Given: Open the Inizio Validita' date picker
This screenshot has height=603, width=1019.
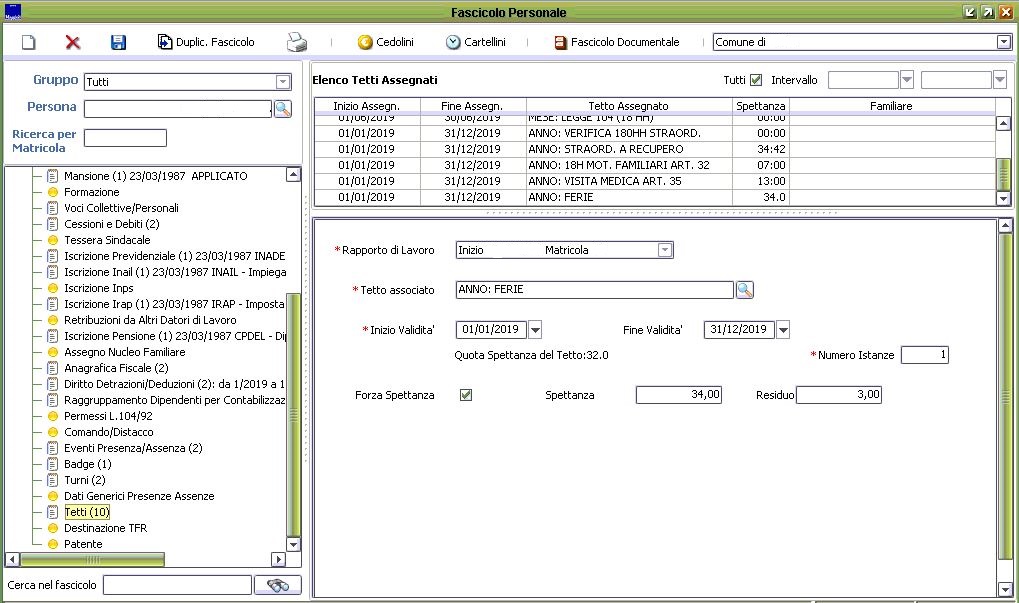Looking at the screenshot, I should point(535,330).
